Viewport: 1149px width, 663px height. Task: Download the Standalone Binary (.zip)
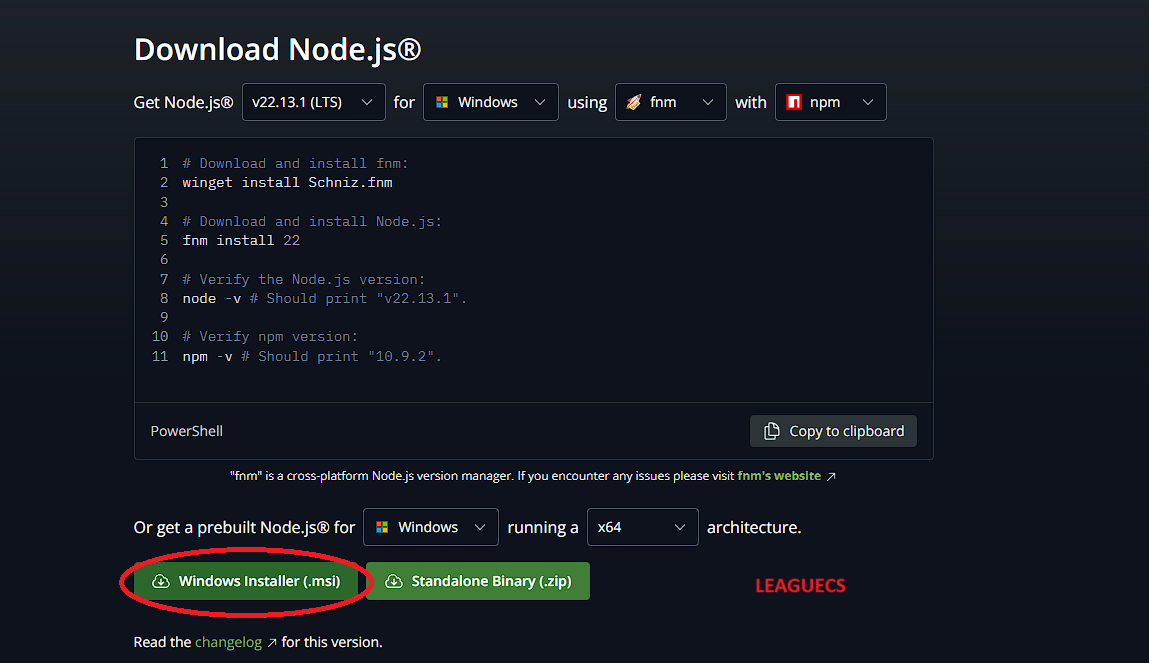pos(478,581)
